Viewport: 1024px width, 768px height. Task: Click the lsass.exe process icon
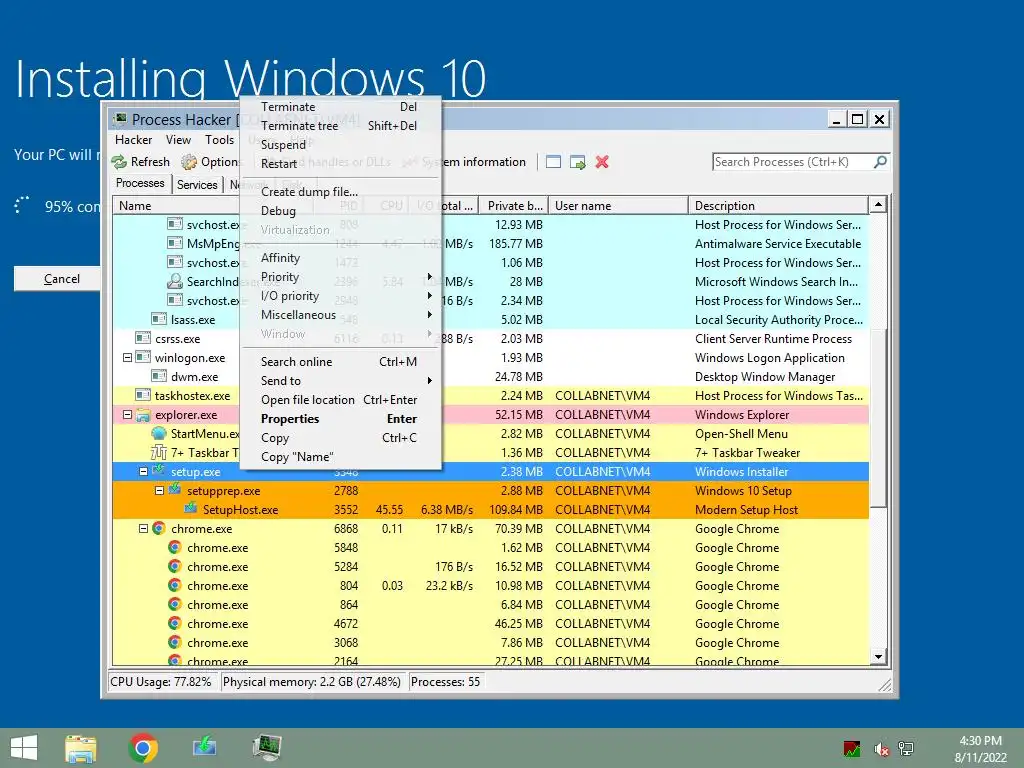[x=159, y=319]
